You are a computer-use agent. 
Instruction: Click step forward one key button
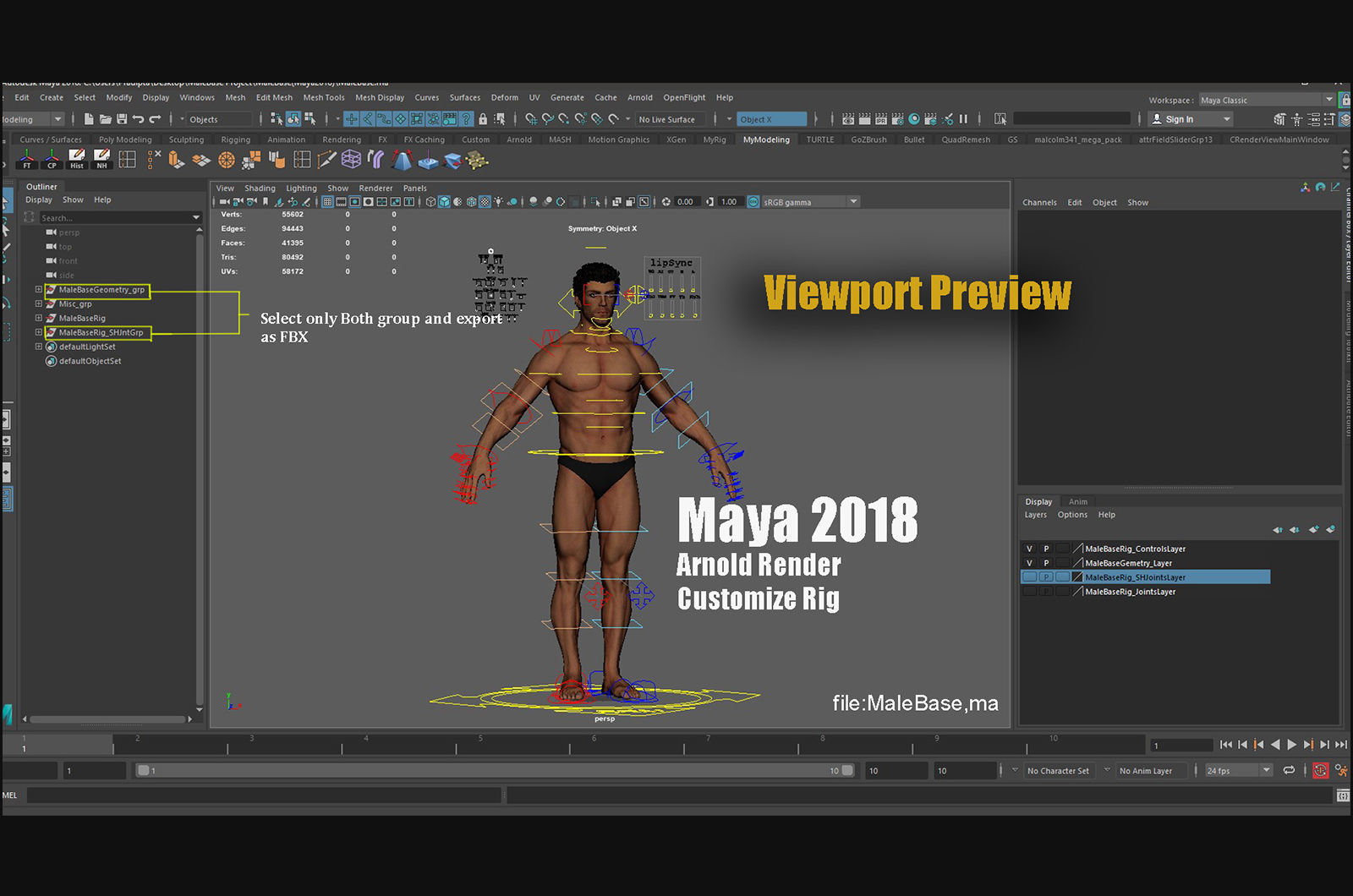click(x=1308, y=745)
